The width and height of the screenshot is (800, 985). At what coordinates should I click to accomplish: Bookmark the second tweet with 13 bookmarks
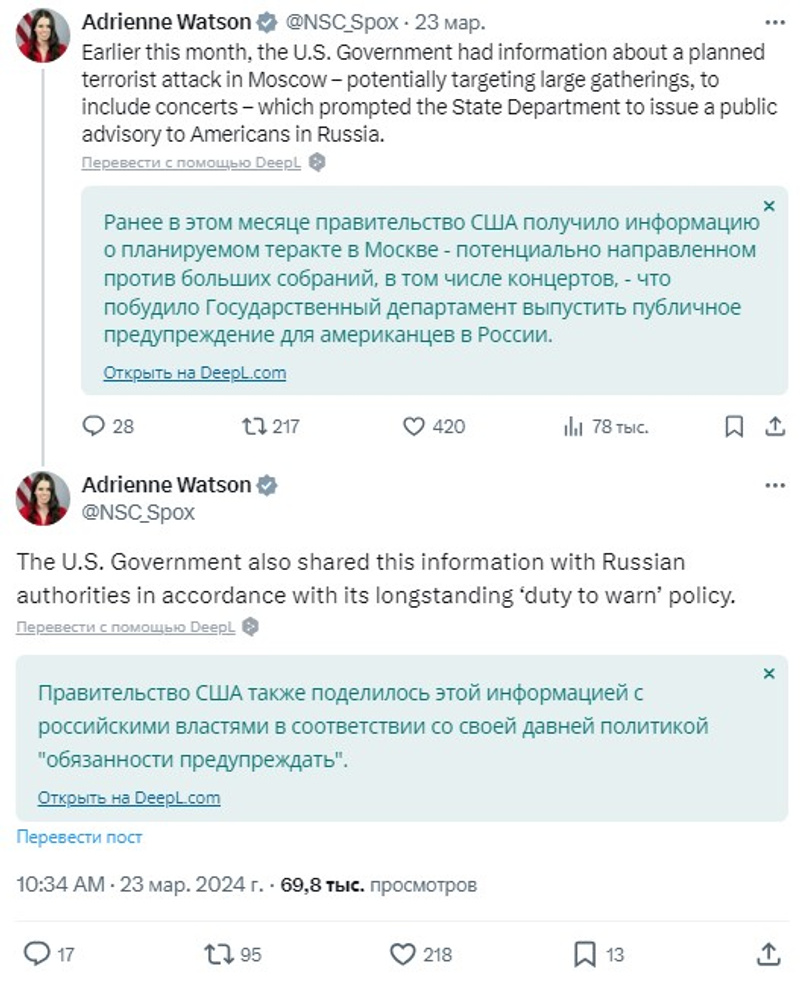tap(585, 954)
